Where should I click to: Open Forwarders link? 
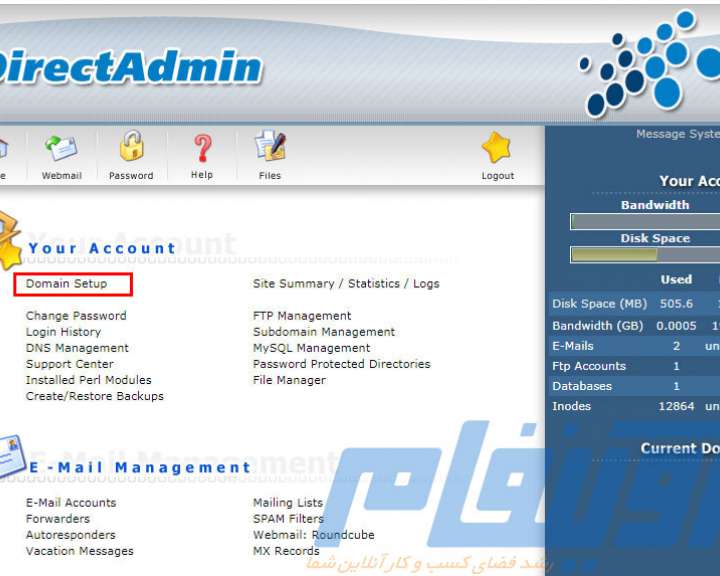click(x=58, y=519)
